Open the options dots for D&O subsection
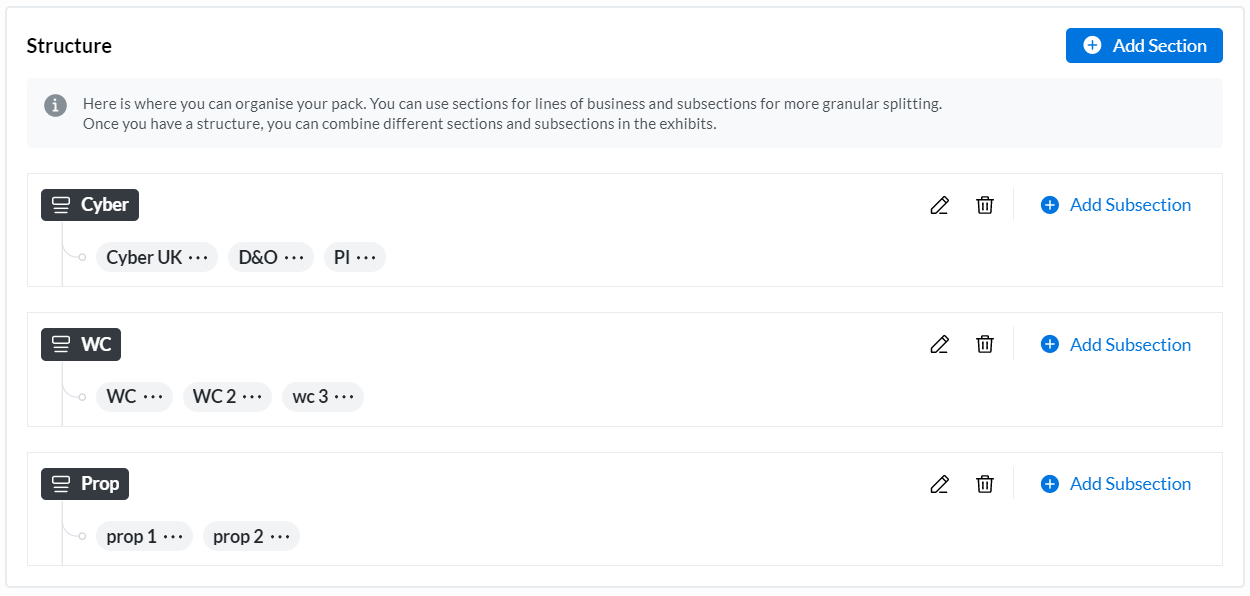 pos(293,258)
